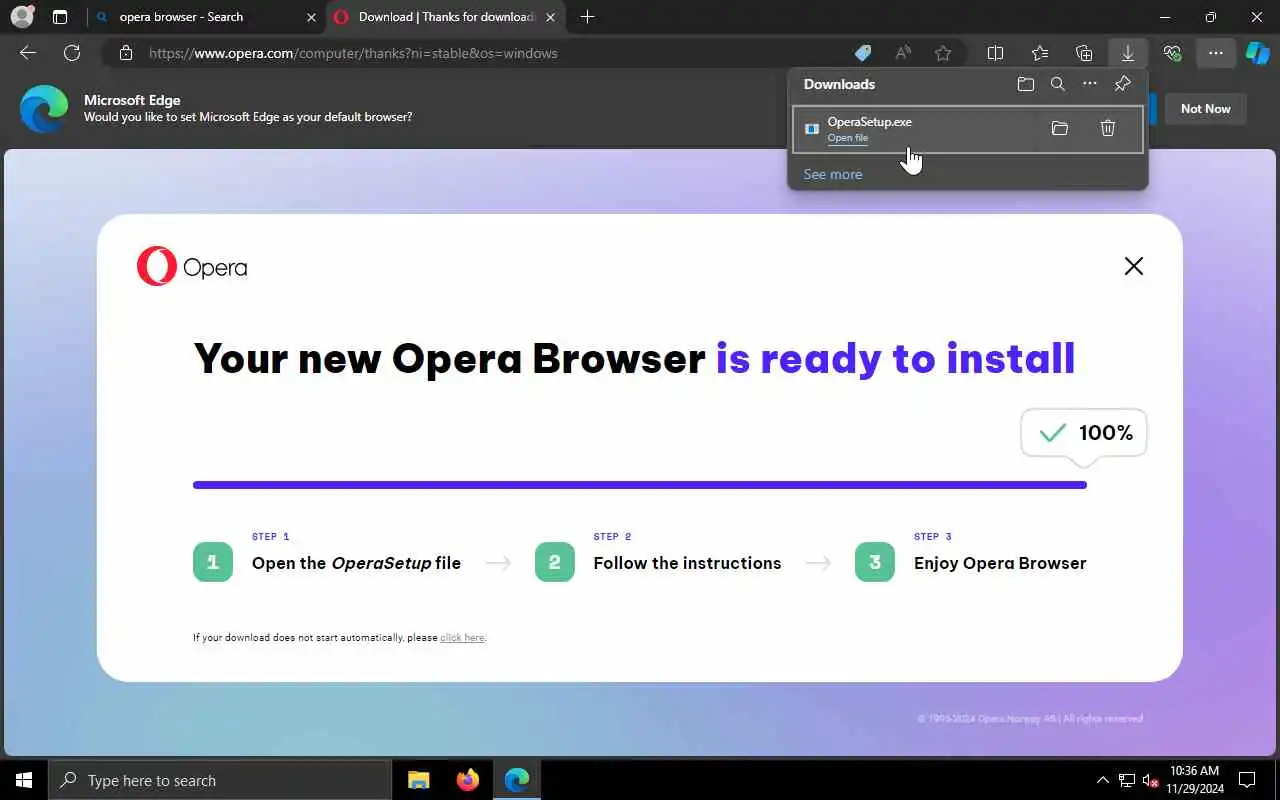Delete OperaSetup.exe download with trash icon
The width and height of the screenshot is (1280, 800).
click(1108, 128)
